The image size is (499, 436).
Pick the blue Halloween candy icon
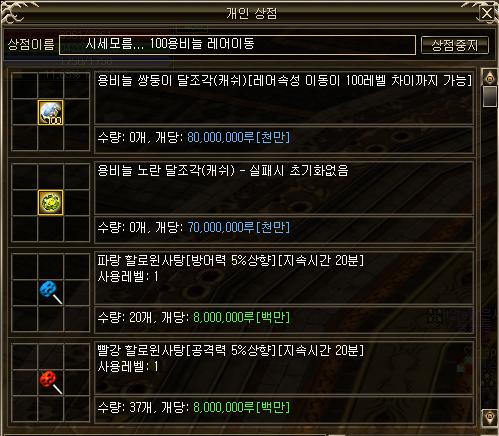(x=50, y=292)
